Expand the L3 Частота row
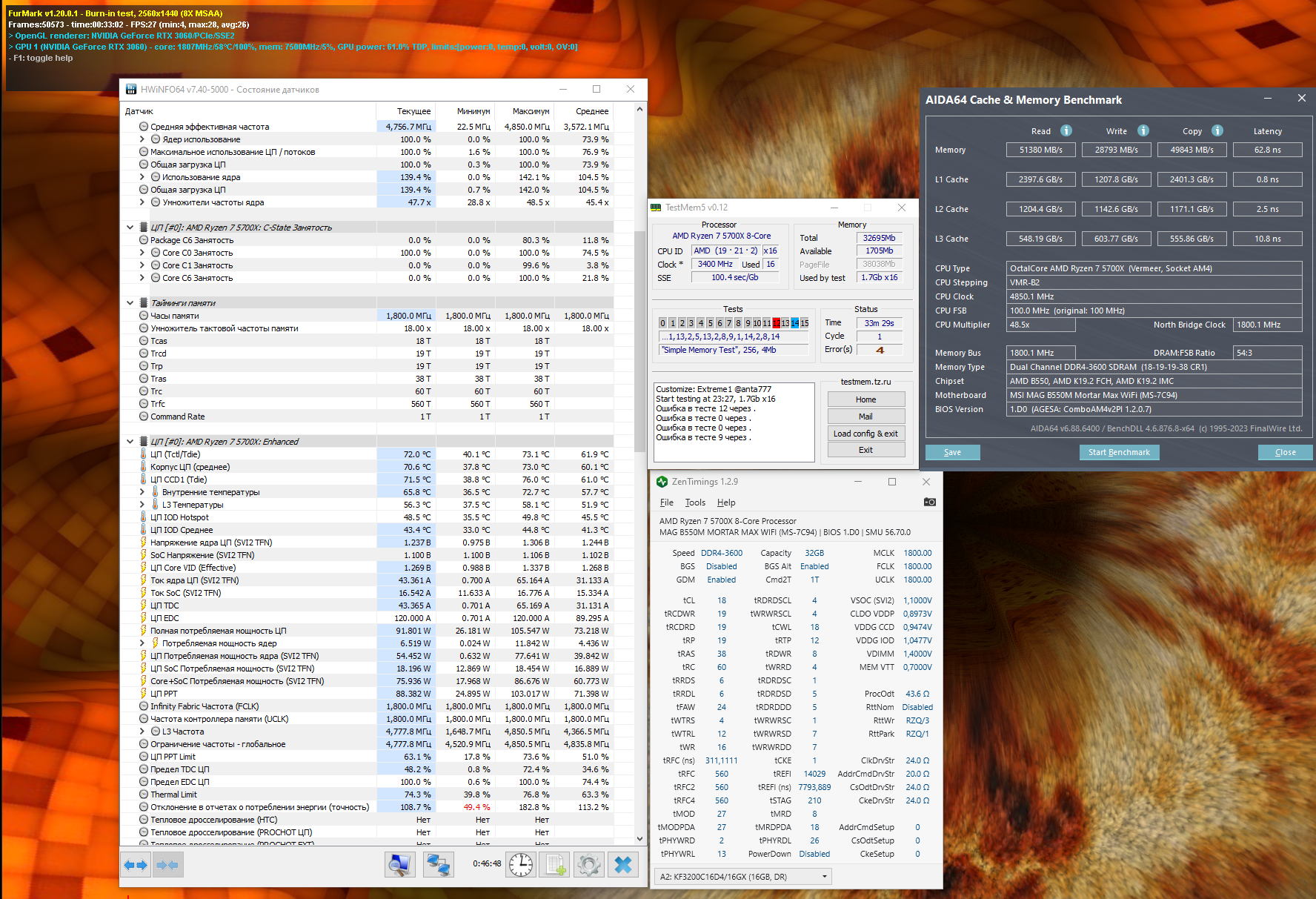1316x899 pixels. tap(142, 732)
